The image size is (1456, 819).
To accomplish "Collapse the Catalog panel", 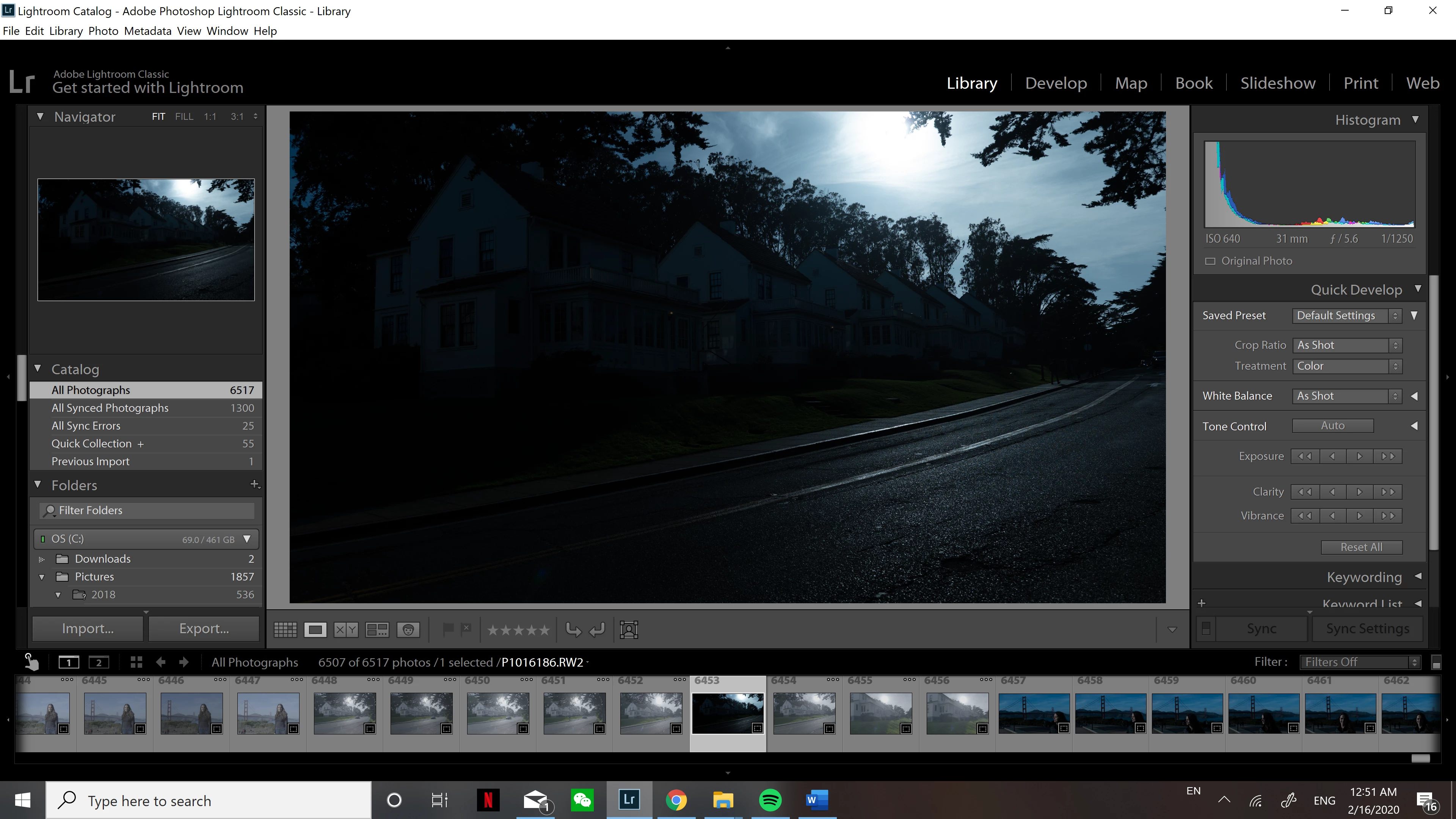I will coord(38,369).
